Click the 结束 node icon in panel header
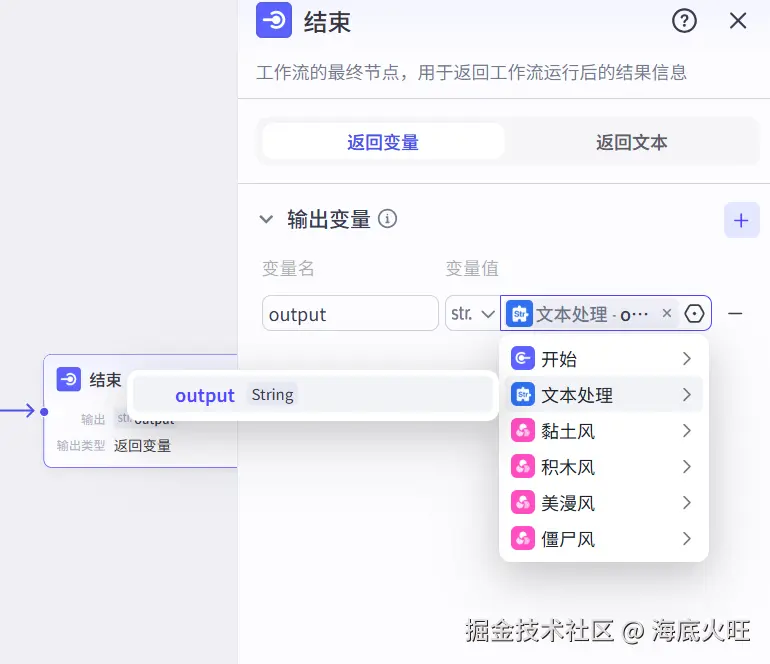 tap(274, 20)
